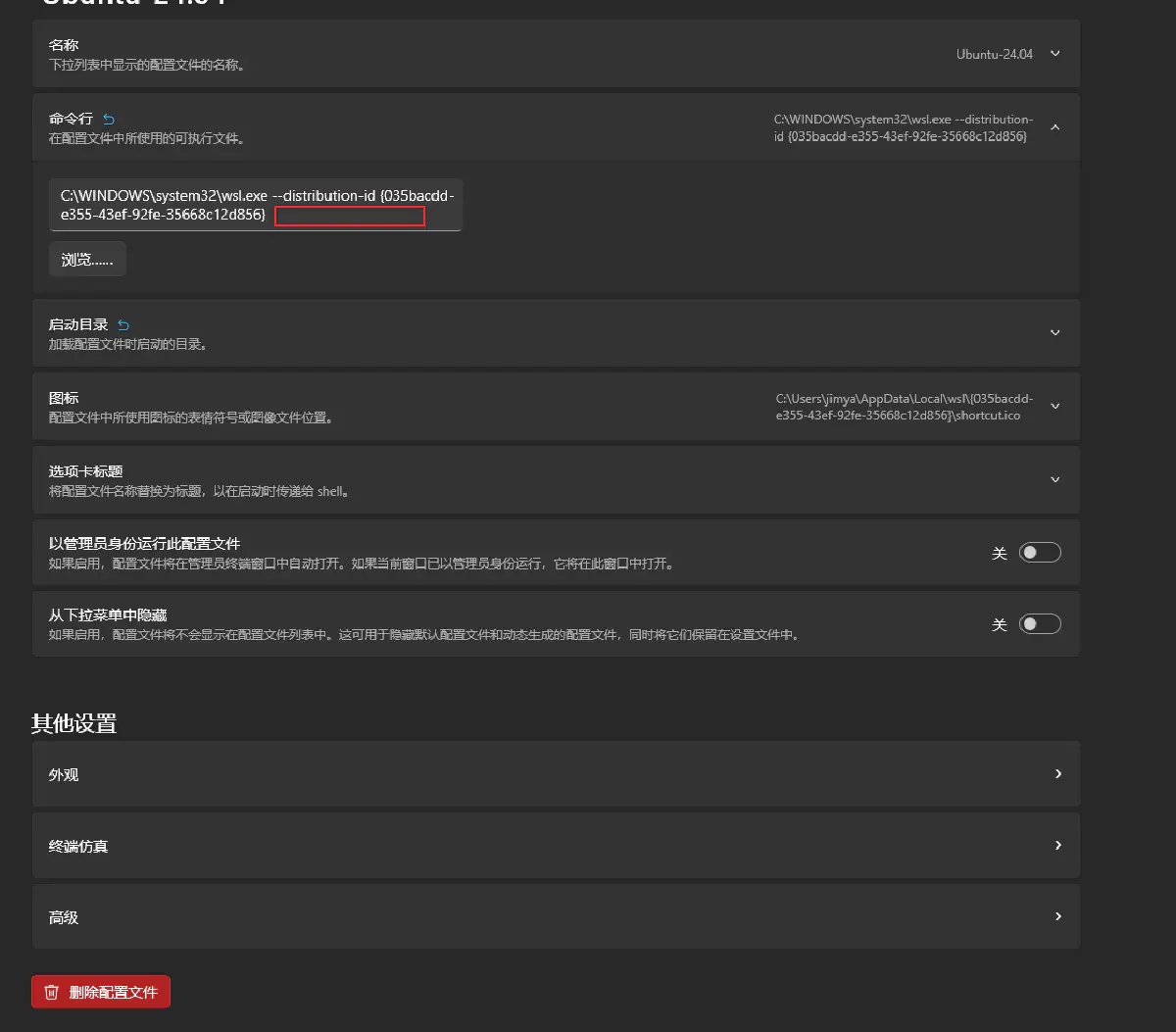
Task: Reset 命令行 using the blue arrow icon
Action: pyautogui.click(x=109, y=120)
